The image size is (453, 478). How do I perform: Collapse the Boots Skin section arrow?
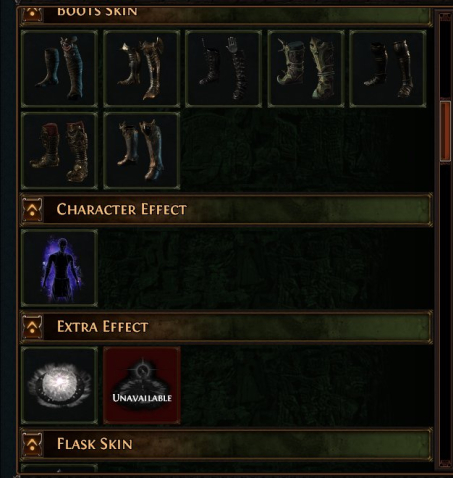(x=32, y=14)
